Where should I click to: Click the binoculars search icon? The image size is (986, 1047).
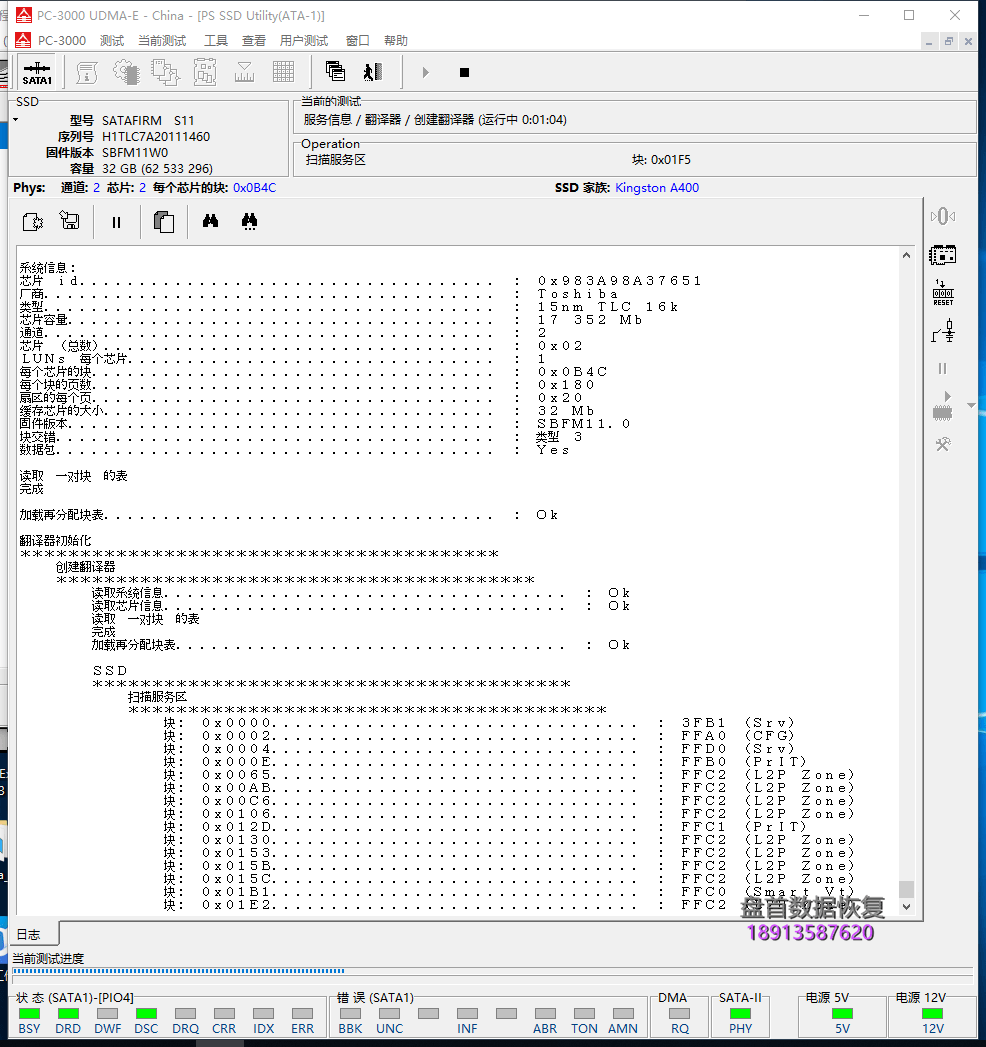(210, 220)
